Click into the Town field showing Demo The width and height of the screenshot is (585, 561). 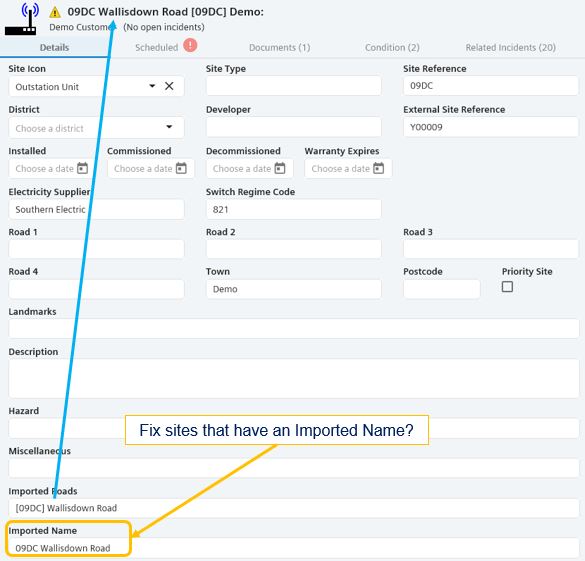click(x=294, y=289)
